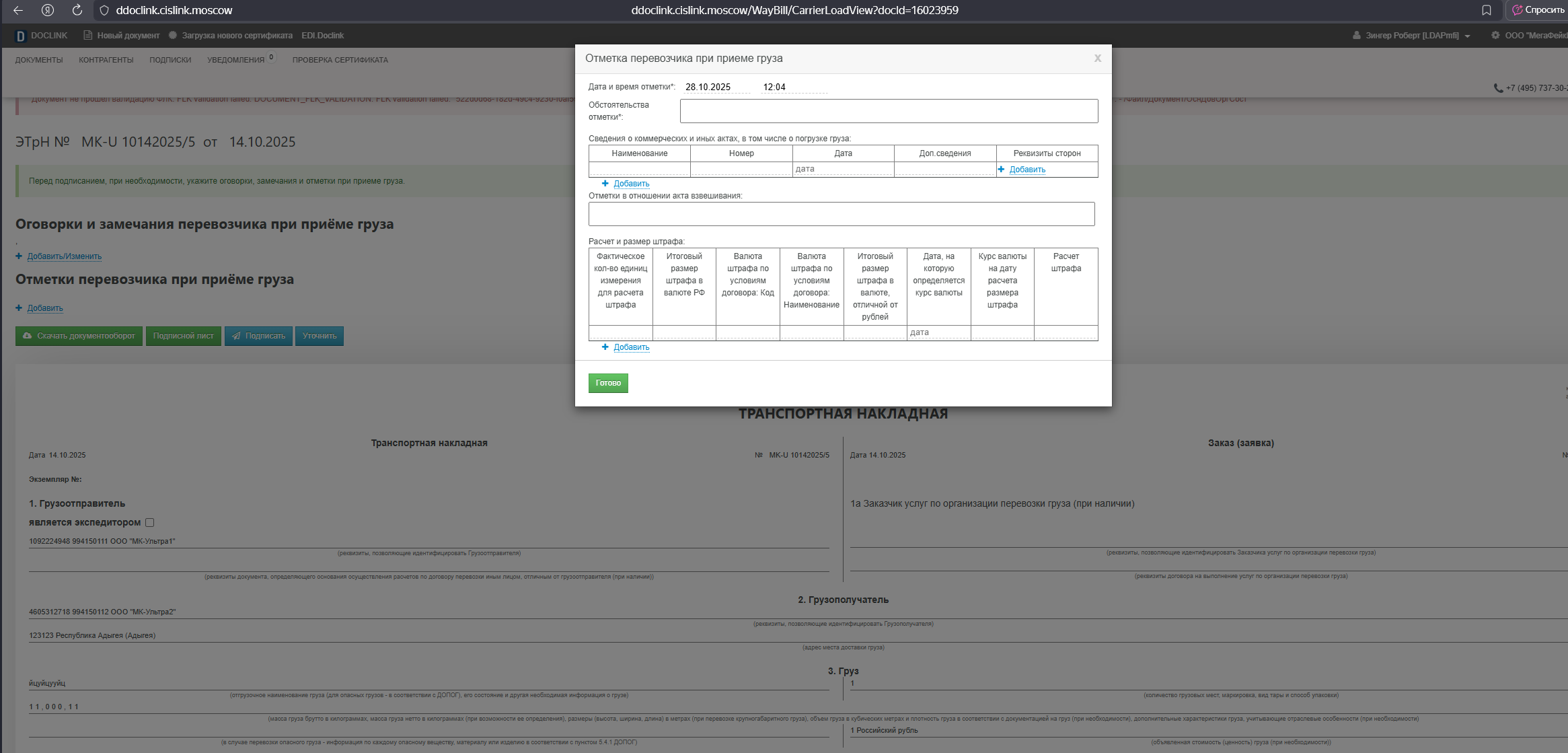Click the gear icon beside ООО "МегаФейк"
1568x753 pixels.
[1495, 36]
